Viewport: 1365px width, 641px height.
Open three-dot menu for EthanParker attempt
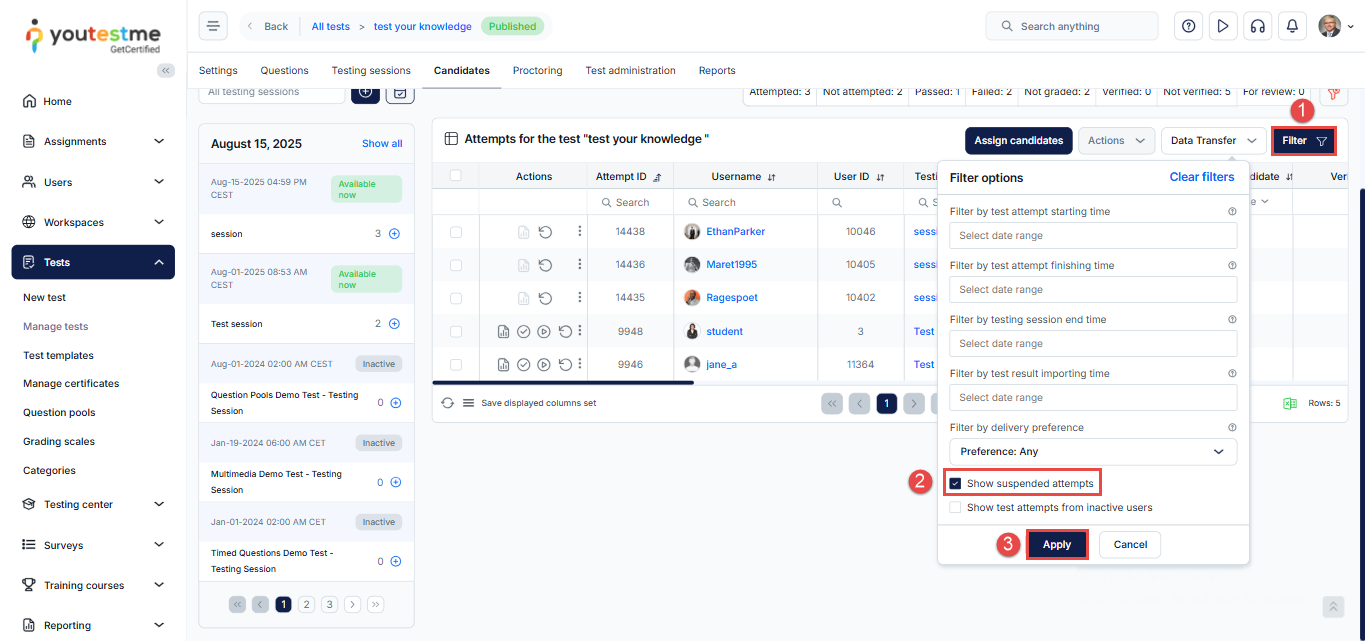click(x=579, y=231)
